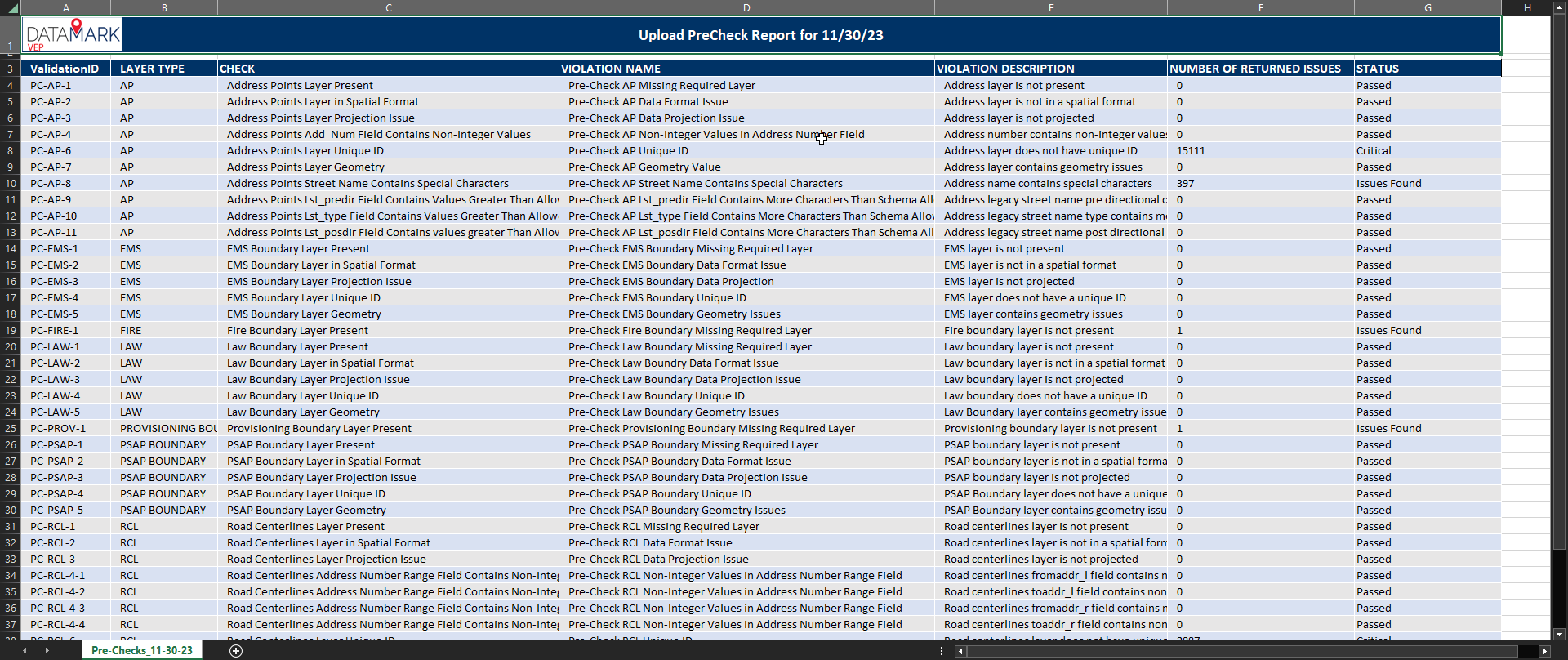1568x660 pixels.
Task: Select column A header
Action: [x=65, y=7]
